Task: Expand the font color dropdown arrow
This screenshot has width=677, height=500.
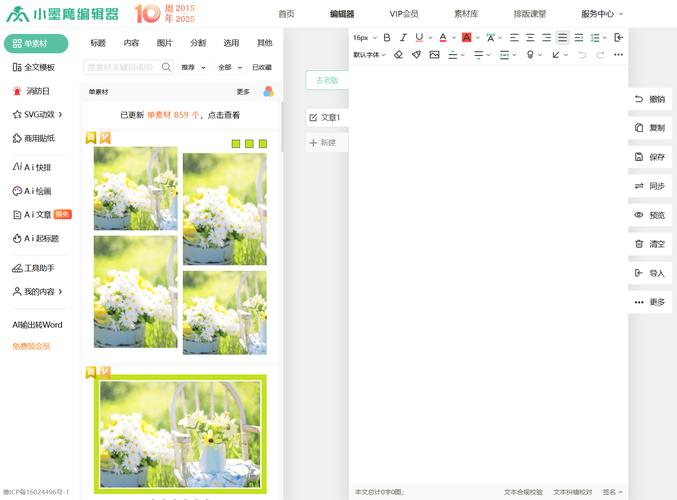Action: click(454, 38)
